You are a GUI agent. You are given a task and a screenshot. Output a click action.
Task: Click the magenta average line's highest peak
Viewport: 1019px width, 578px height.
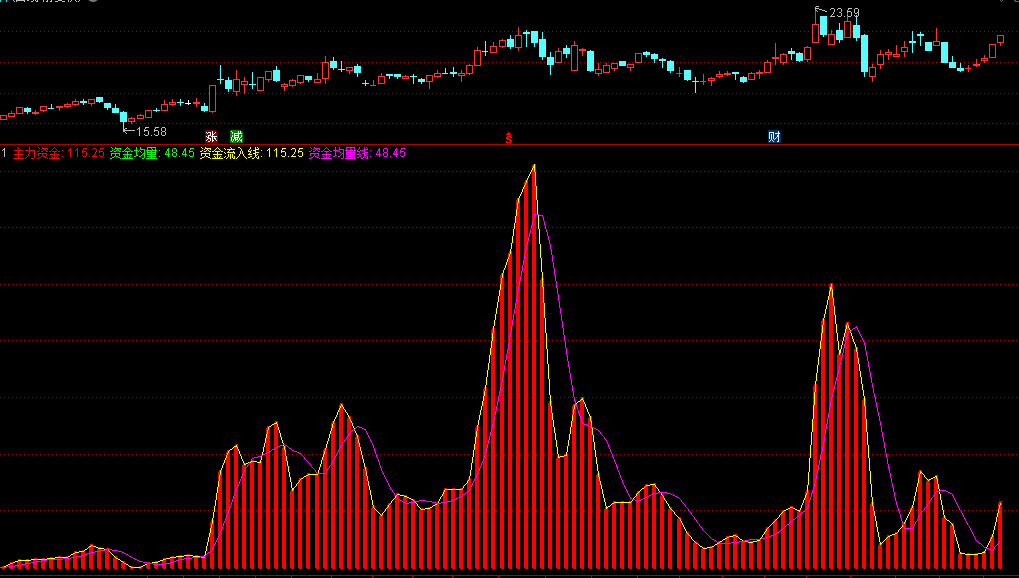[x=539, y=215]
